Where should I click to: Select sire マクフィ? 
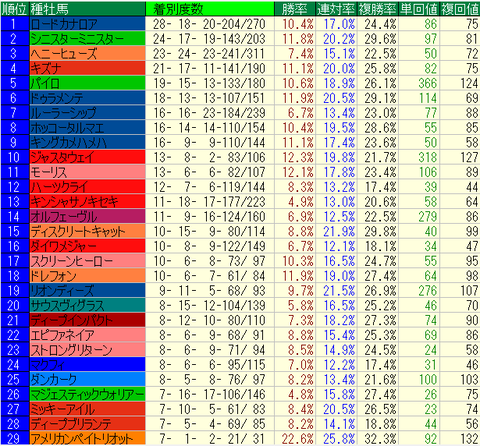87,365
